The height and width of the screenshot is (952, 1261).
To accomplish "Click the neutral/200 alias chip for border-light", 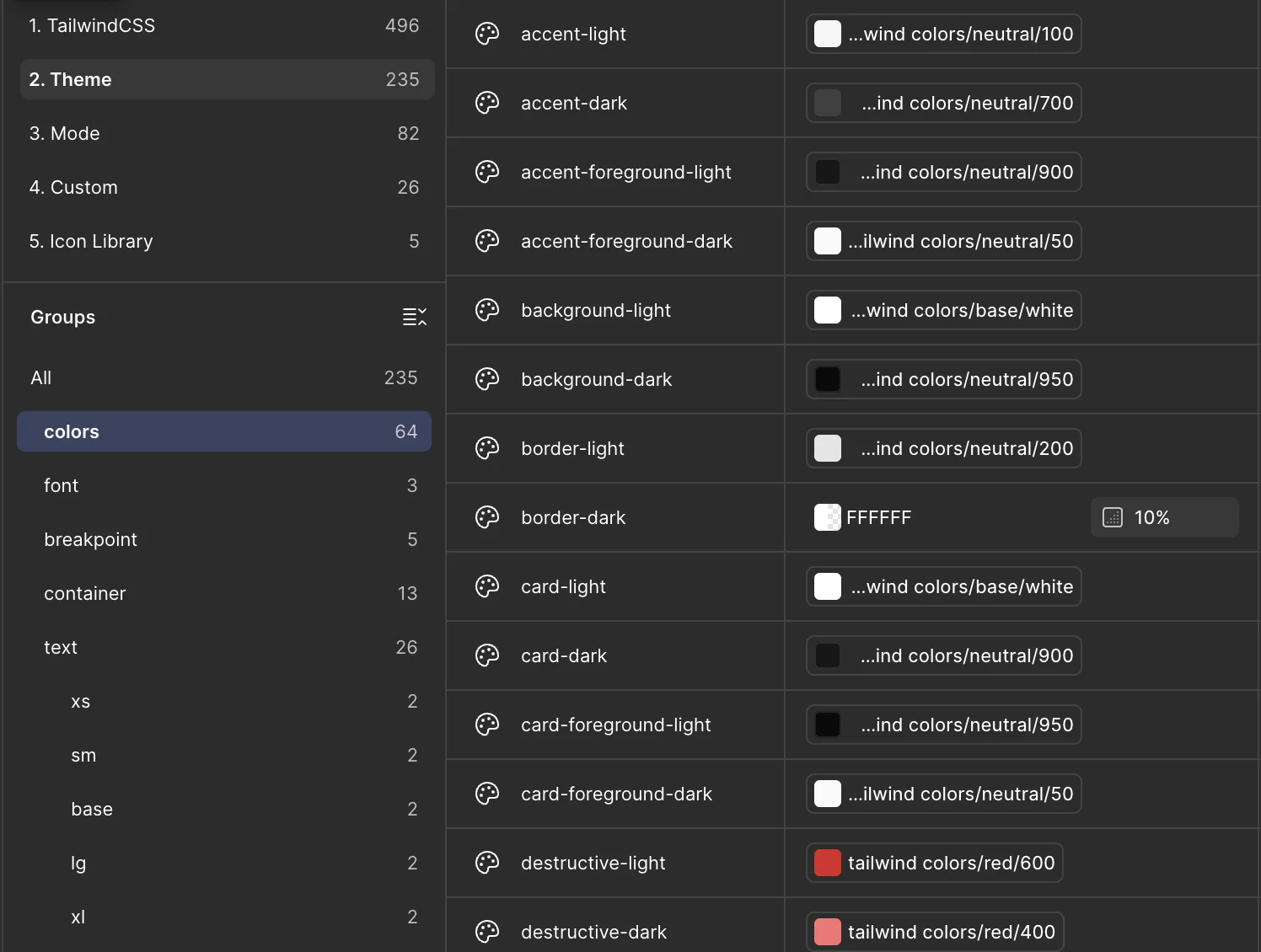I will pyautogui.click(x=943, y=448).
